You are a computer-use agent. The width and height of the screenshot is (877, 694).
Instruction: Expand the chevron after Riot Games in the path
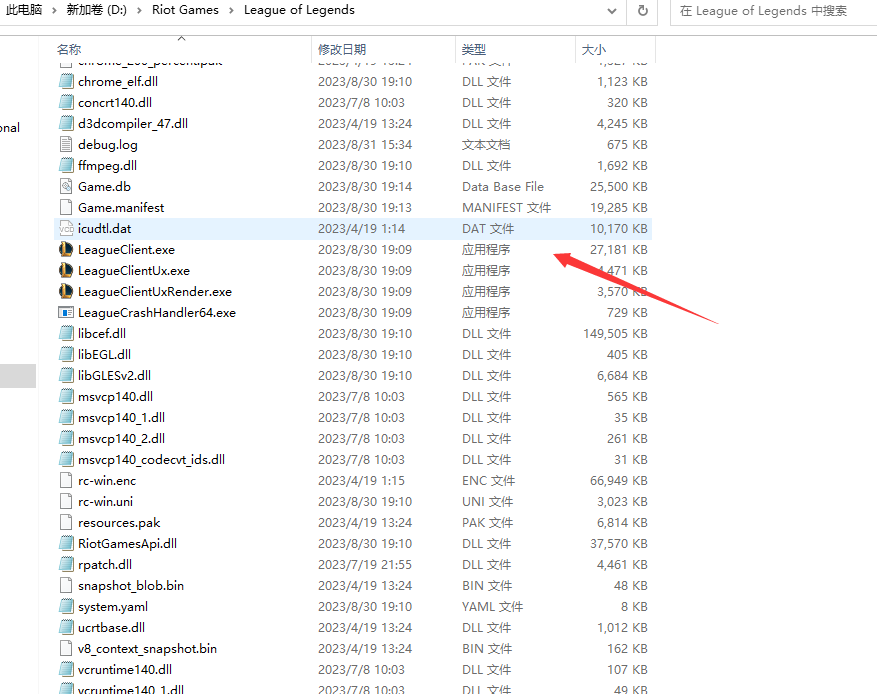[x=231, y=11]
